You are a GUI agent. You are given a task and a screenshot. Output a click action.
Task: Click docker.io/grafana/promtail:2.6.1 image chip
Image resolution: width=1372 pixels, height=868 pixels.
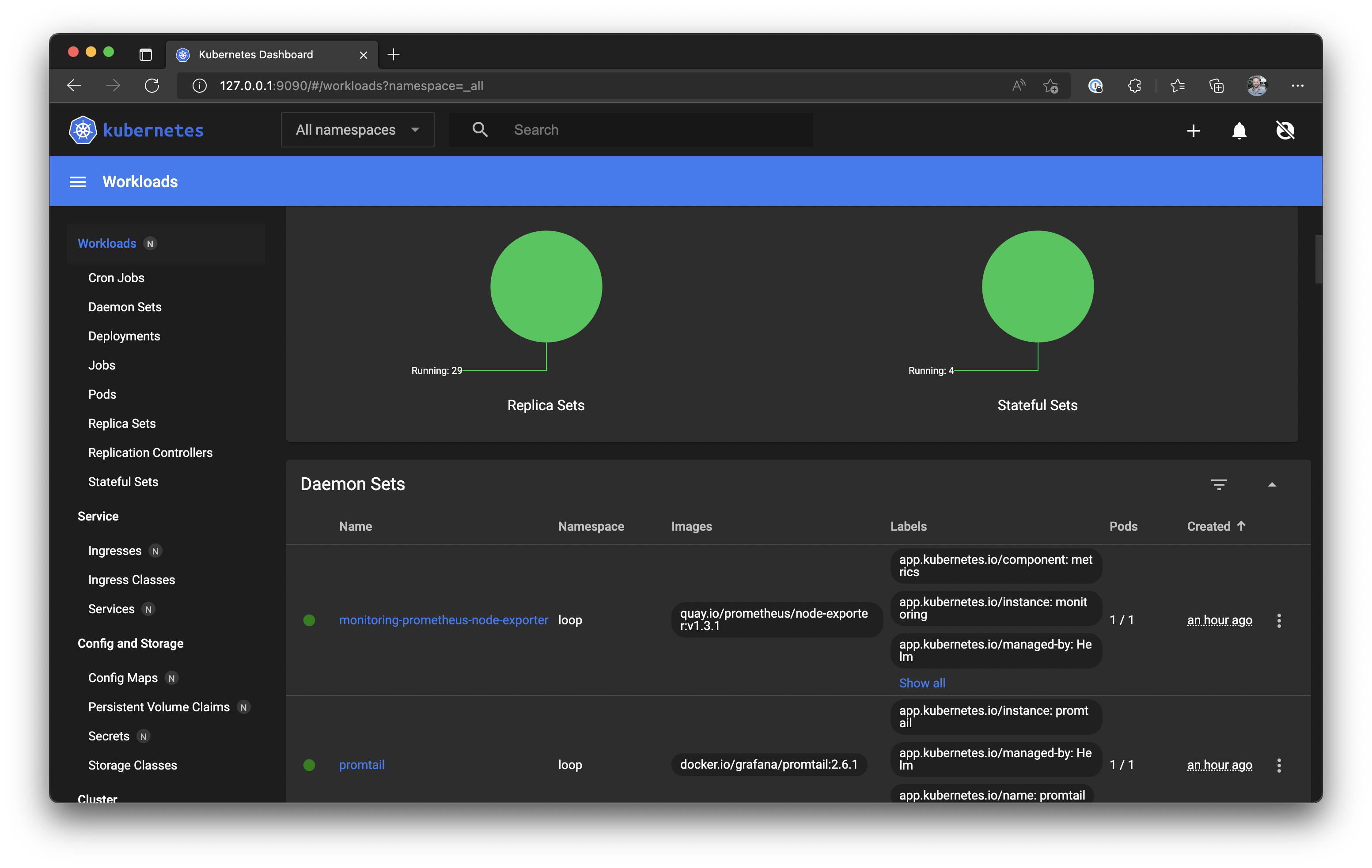point(769,764)
